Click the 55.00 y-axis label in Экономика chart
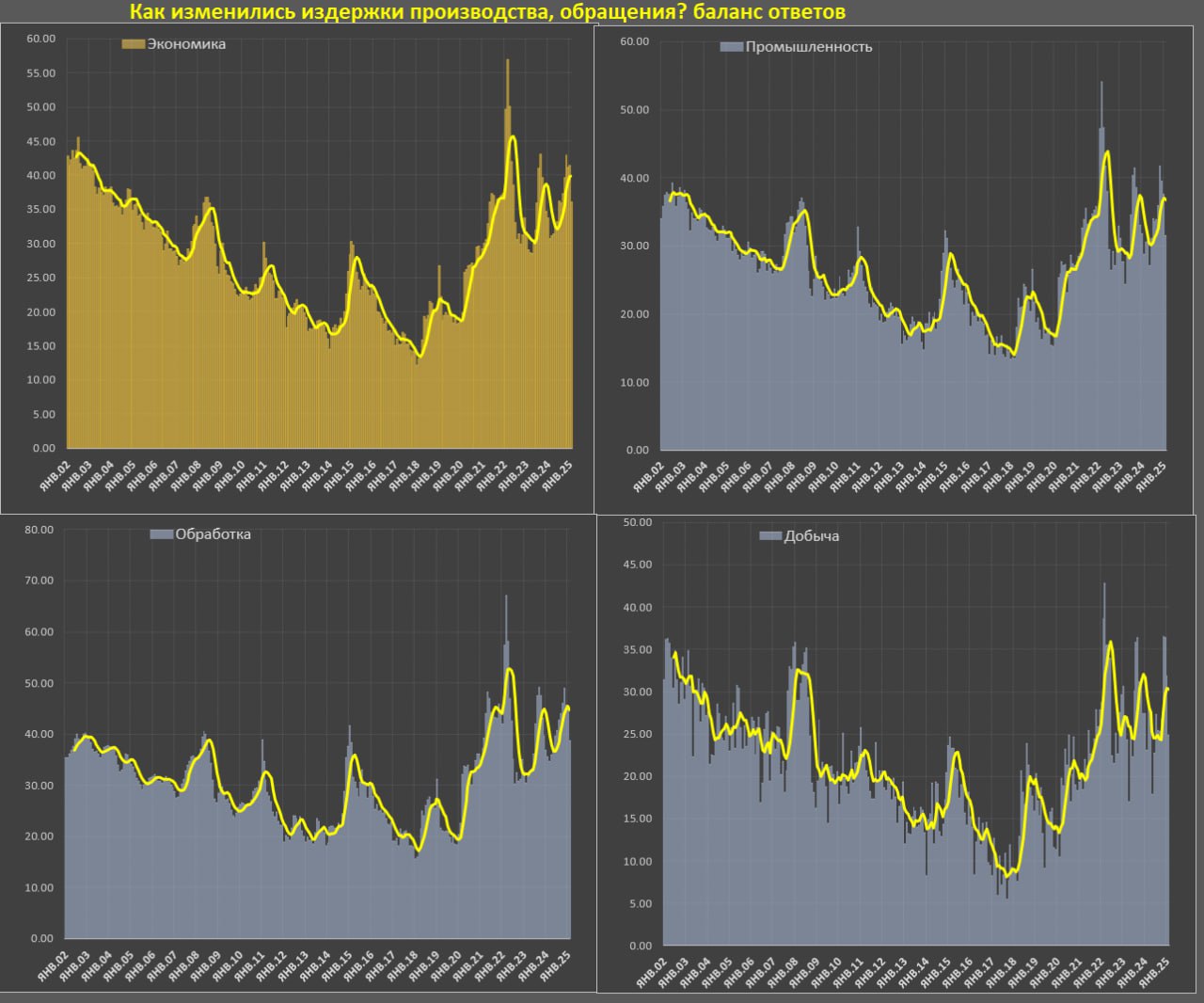 (41, 73)
